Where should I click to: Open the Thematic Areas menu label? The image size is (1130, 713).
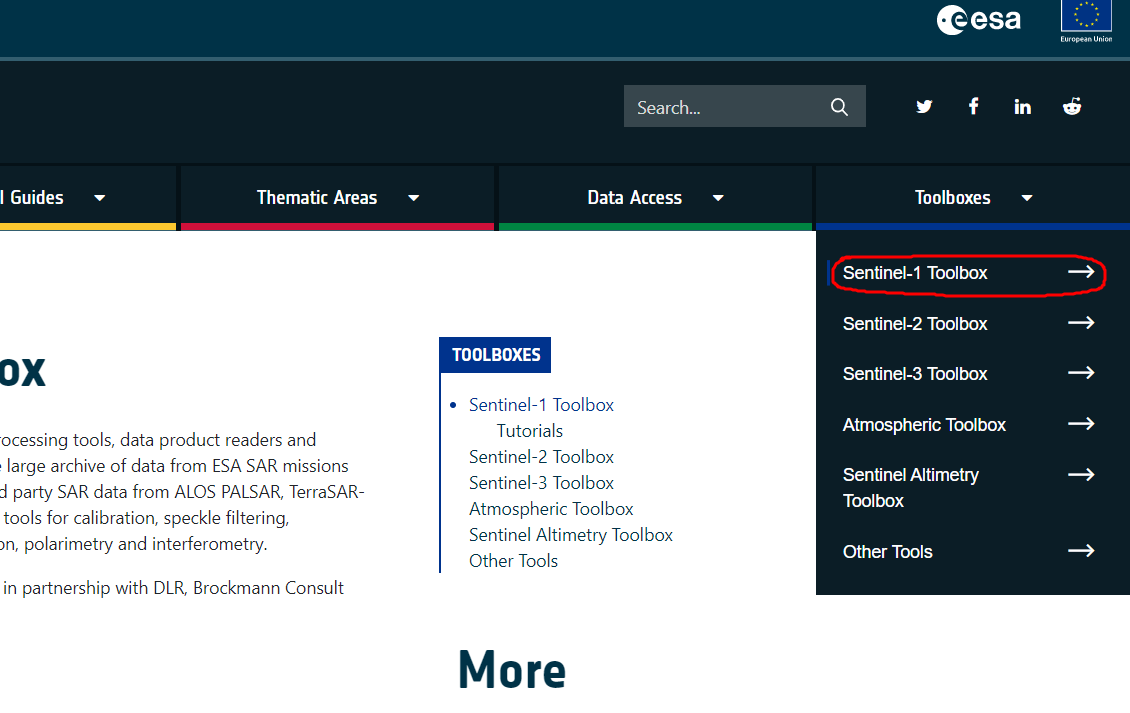(x=317, y=198)
